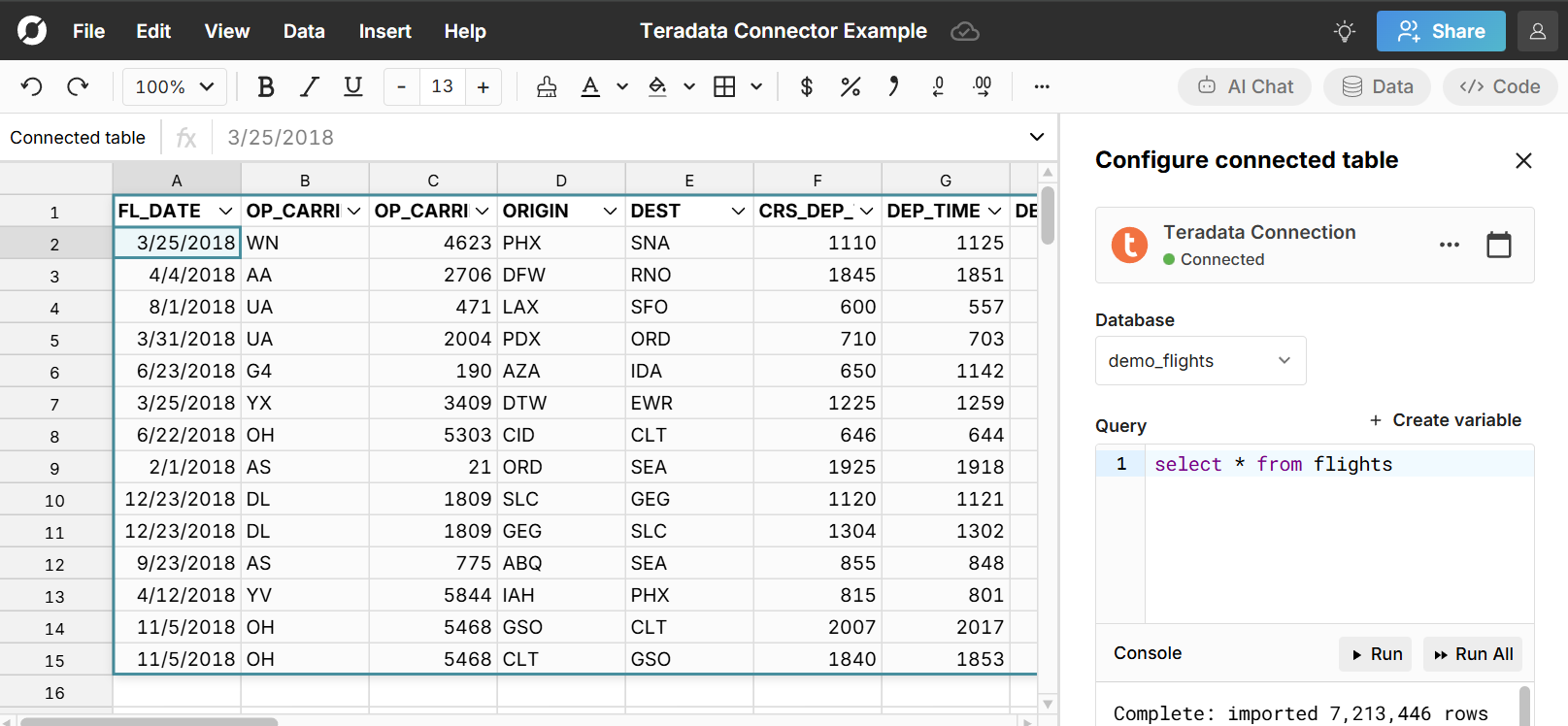Run the query with Run button

[1377, 654]
